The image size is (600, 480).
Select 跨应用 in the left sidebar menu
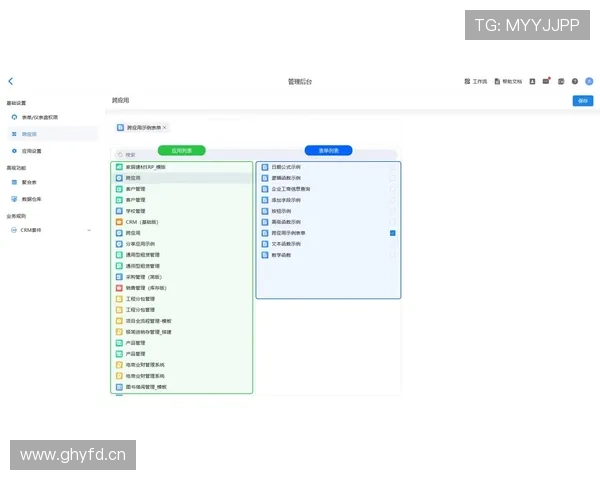click(x=52, y=134)
